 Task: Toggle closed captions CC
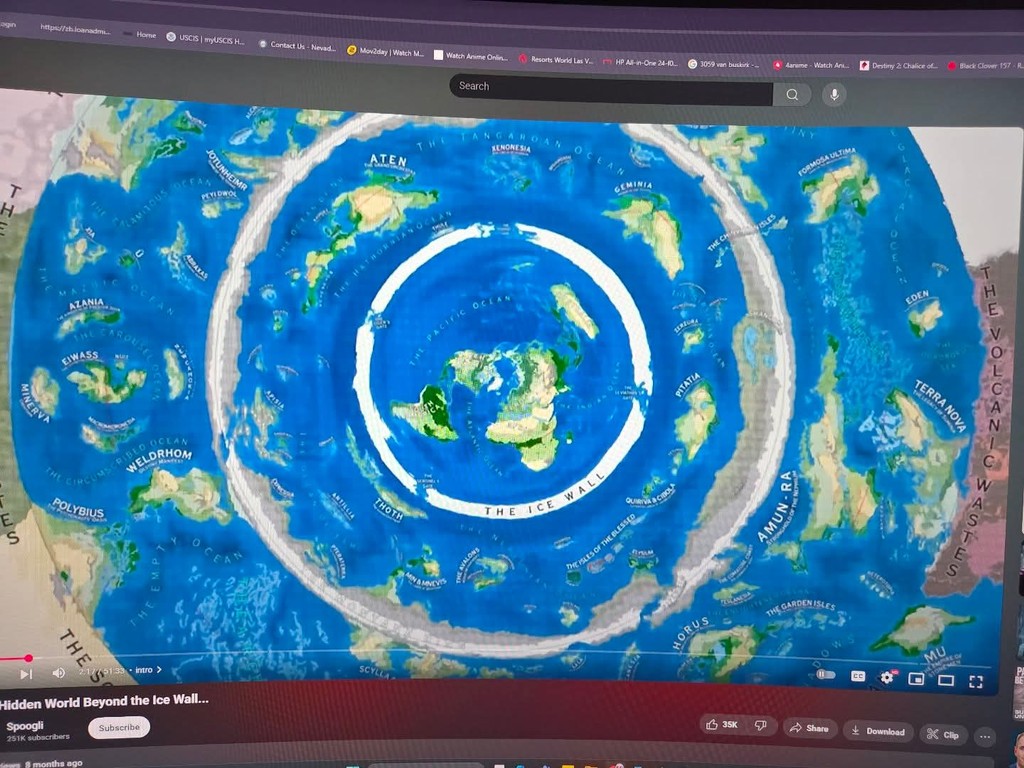858,676
